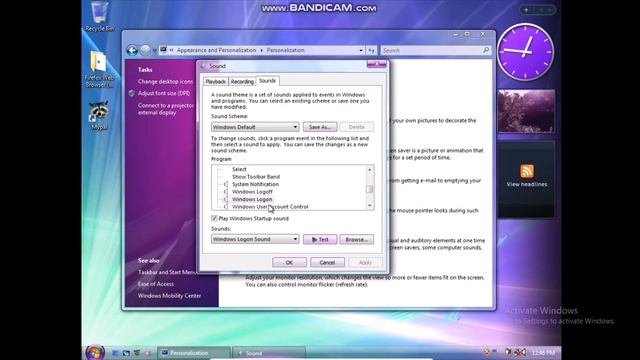Viewport: 640px width, 360px height.
Task: Select the Windows Logoff program event
Action: pos(252,192)
